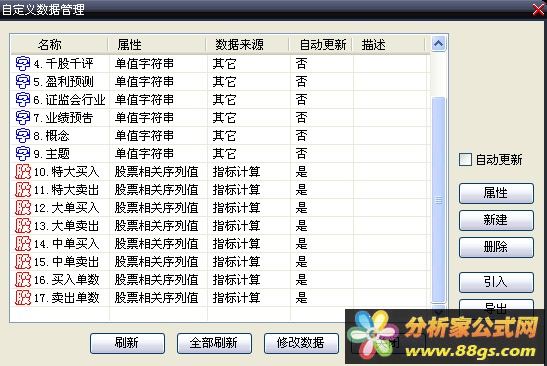Image resolution: width=547 pixels, height=366 pixels.
Task: Click 否 in the 证监会行业 row
Action: tap(301, 100)
